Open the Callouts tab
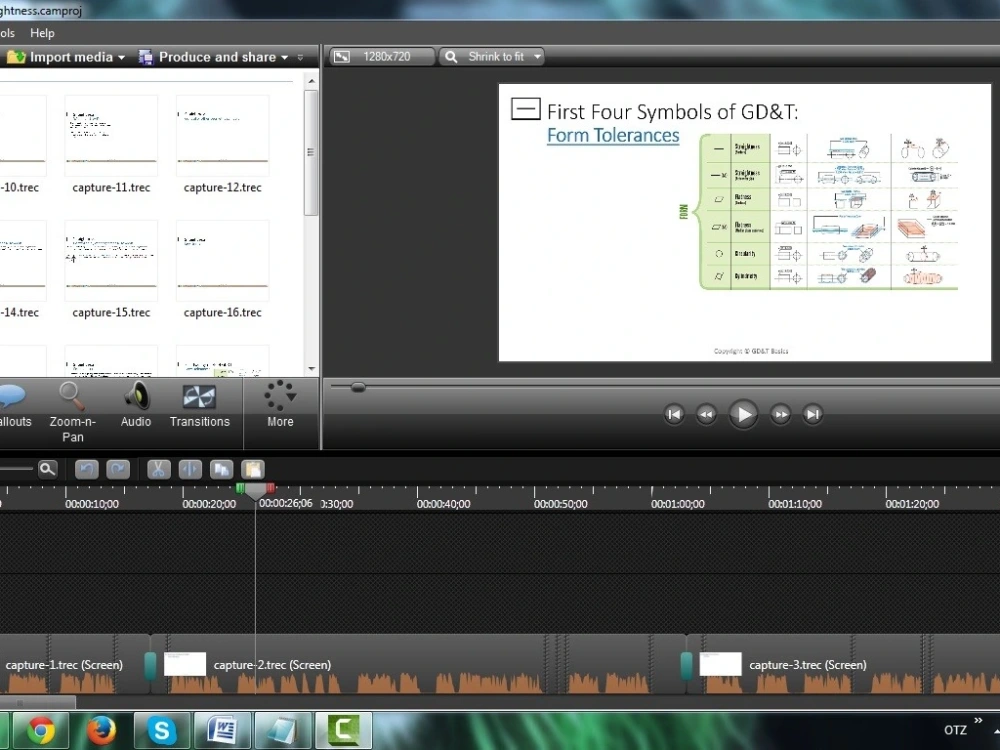 pos(14,406)
